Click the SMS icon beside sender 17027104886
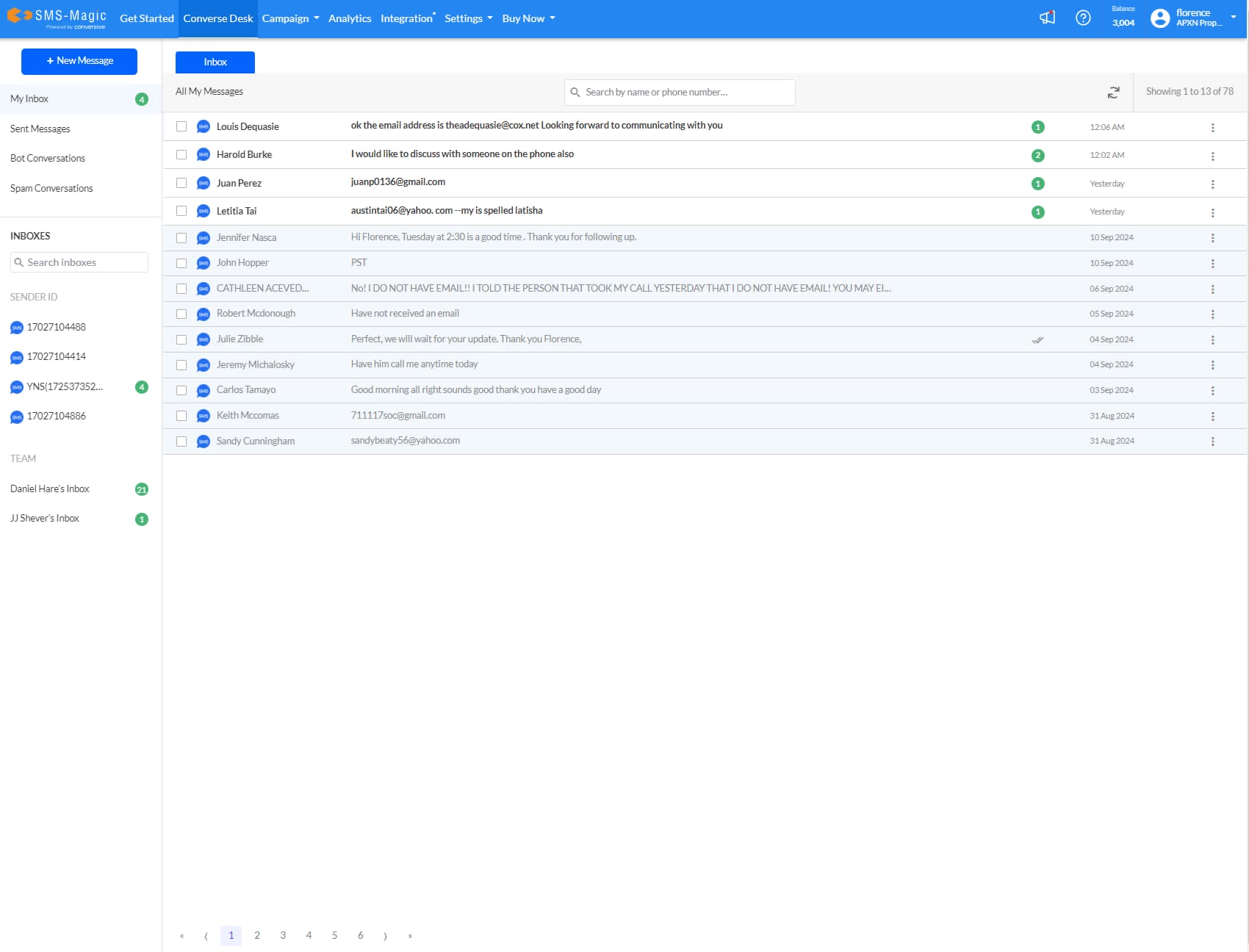The width and height of the screenshot is (1249, 952). [17, 417]
